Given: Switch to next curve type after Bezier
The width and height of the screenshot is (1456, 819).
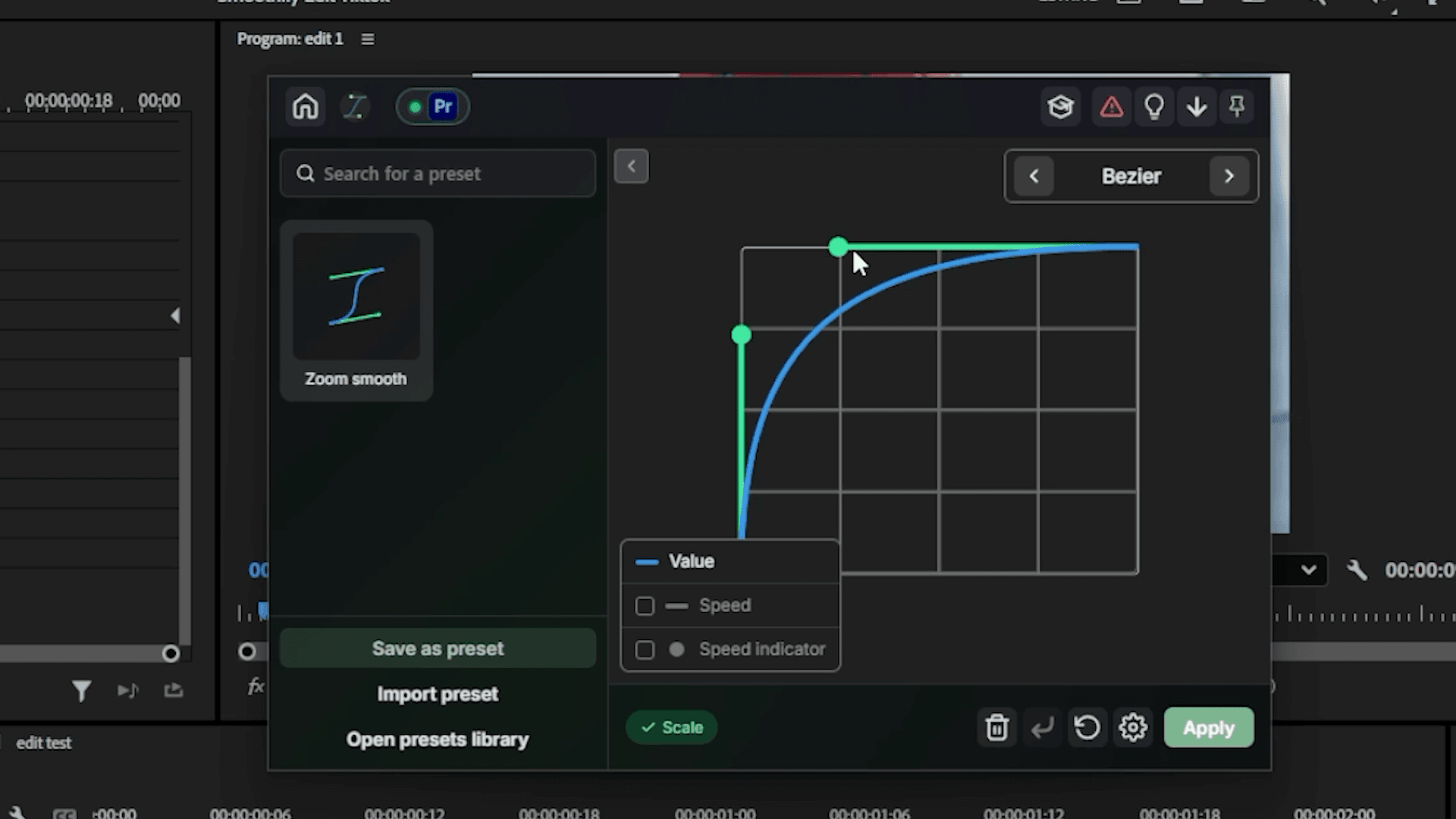Looking at the screenshot, I should click(x=1229, y=176).
